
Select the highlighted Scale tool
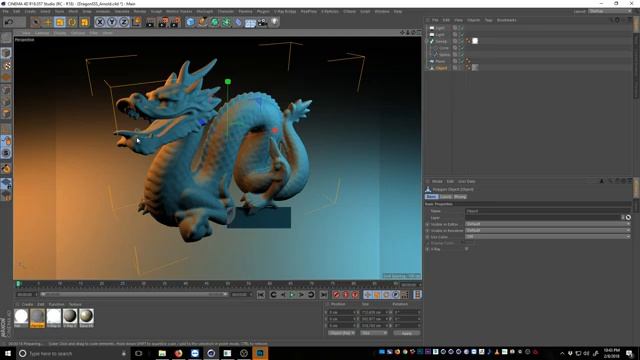pos(60,22)
